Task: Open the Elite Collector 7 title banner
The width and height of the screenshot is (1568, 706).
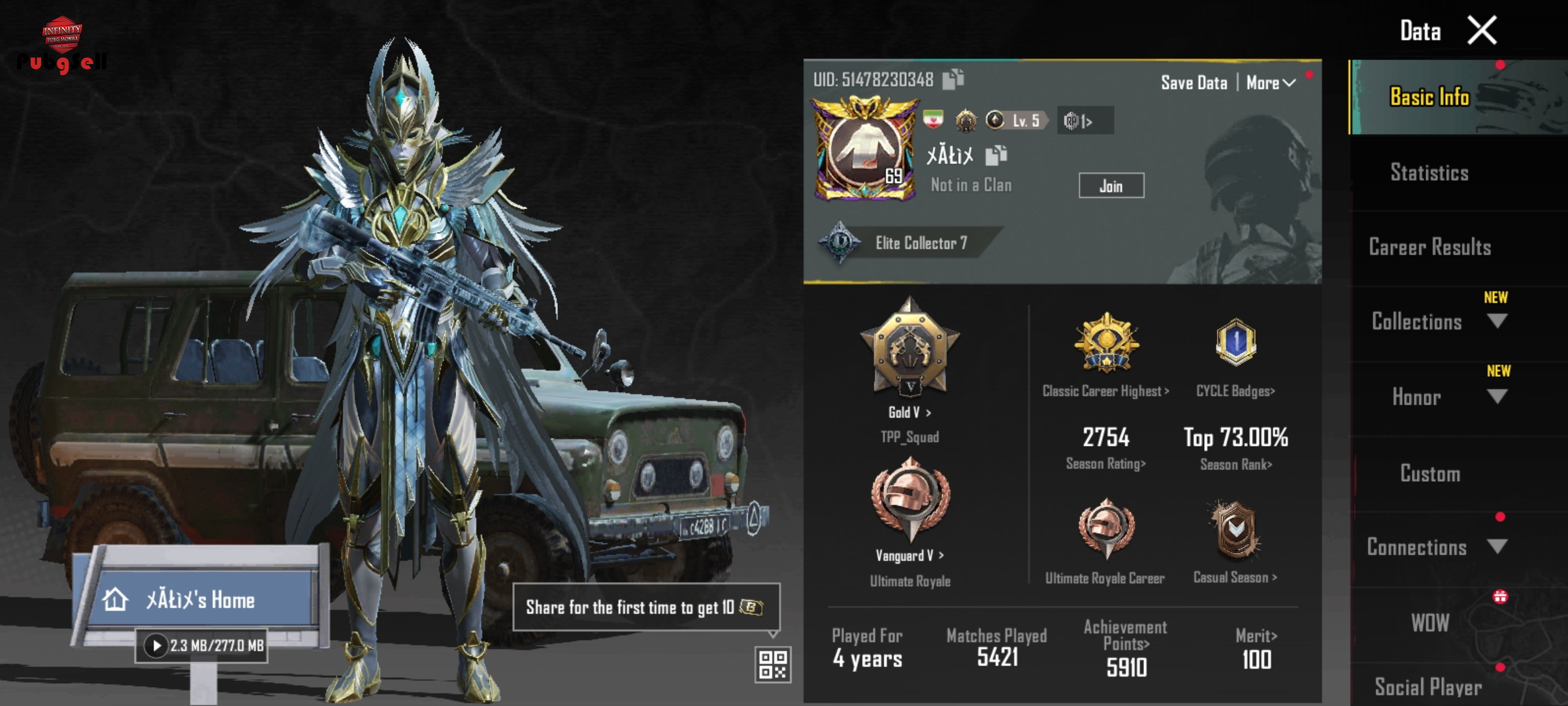Action: (908, 243)
